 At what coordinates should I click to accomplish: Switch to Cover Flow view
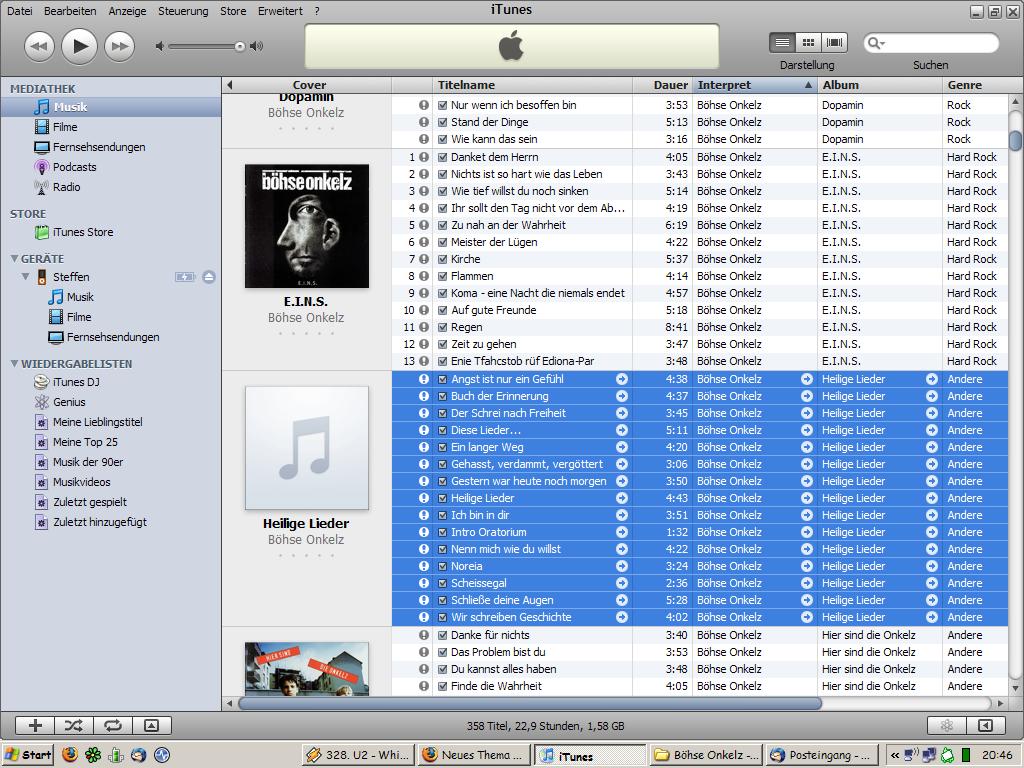pyautogui.click(x=834, y=43)
